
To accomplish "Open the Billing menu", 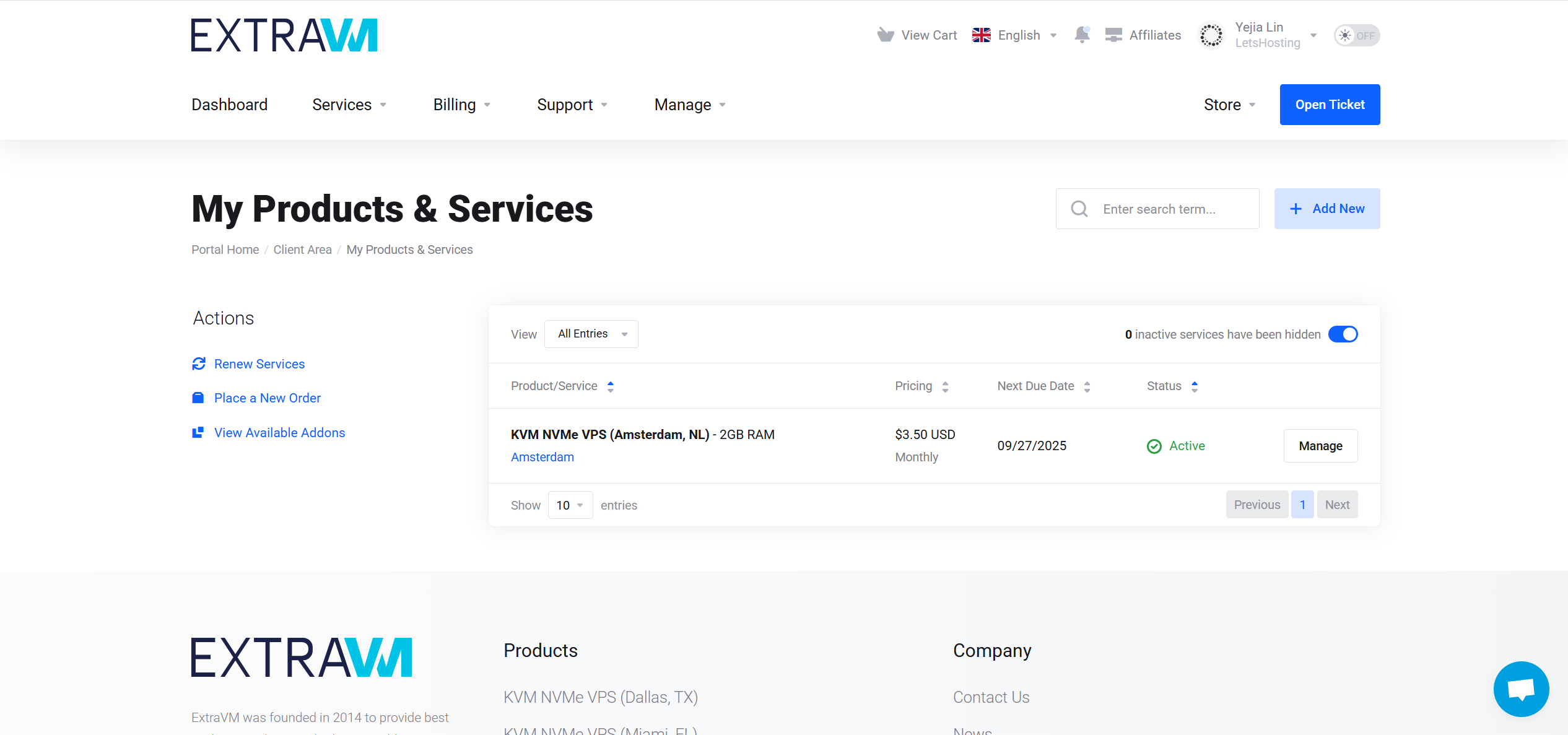I will pos(461,105).
